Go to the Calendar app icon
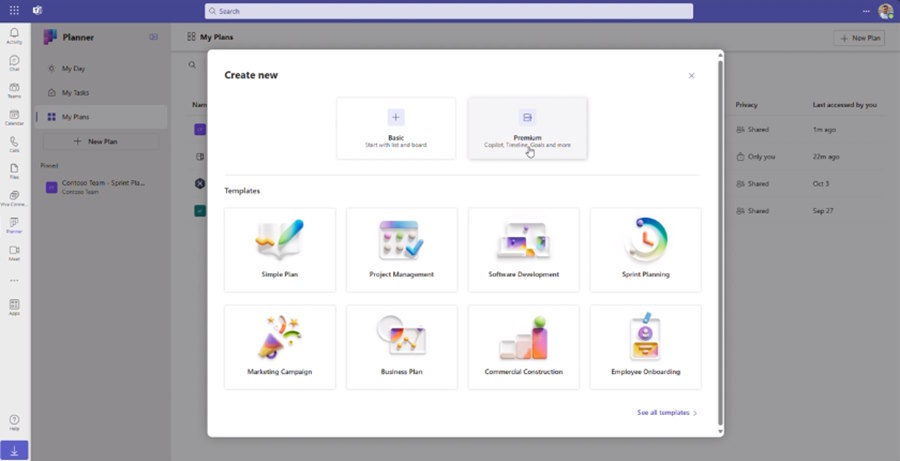Image resolution: width=900 pixels, height=461 pixels. [14, 118]
